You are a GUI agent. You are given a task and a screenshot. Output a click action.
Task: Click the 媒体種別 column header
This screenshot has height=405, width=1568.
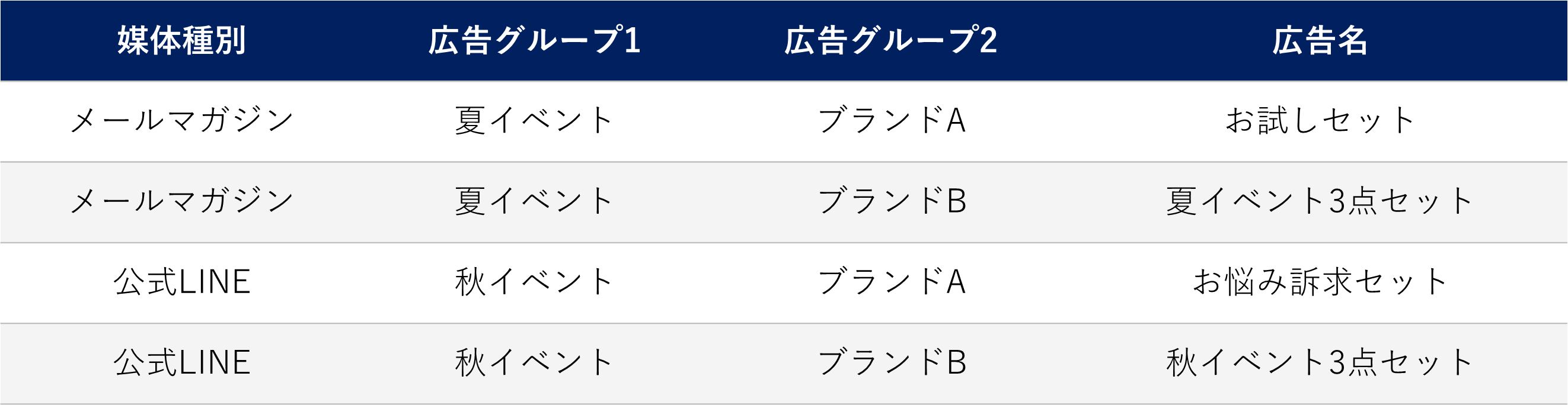tap(181, 41)
